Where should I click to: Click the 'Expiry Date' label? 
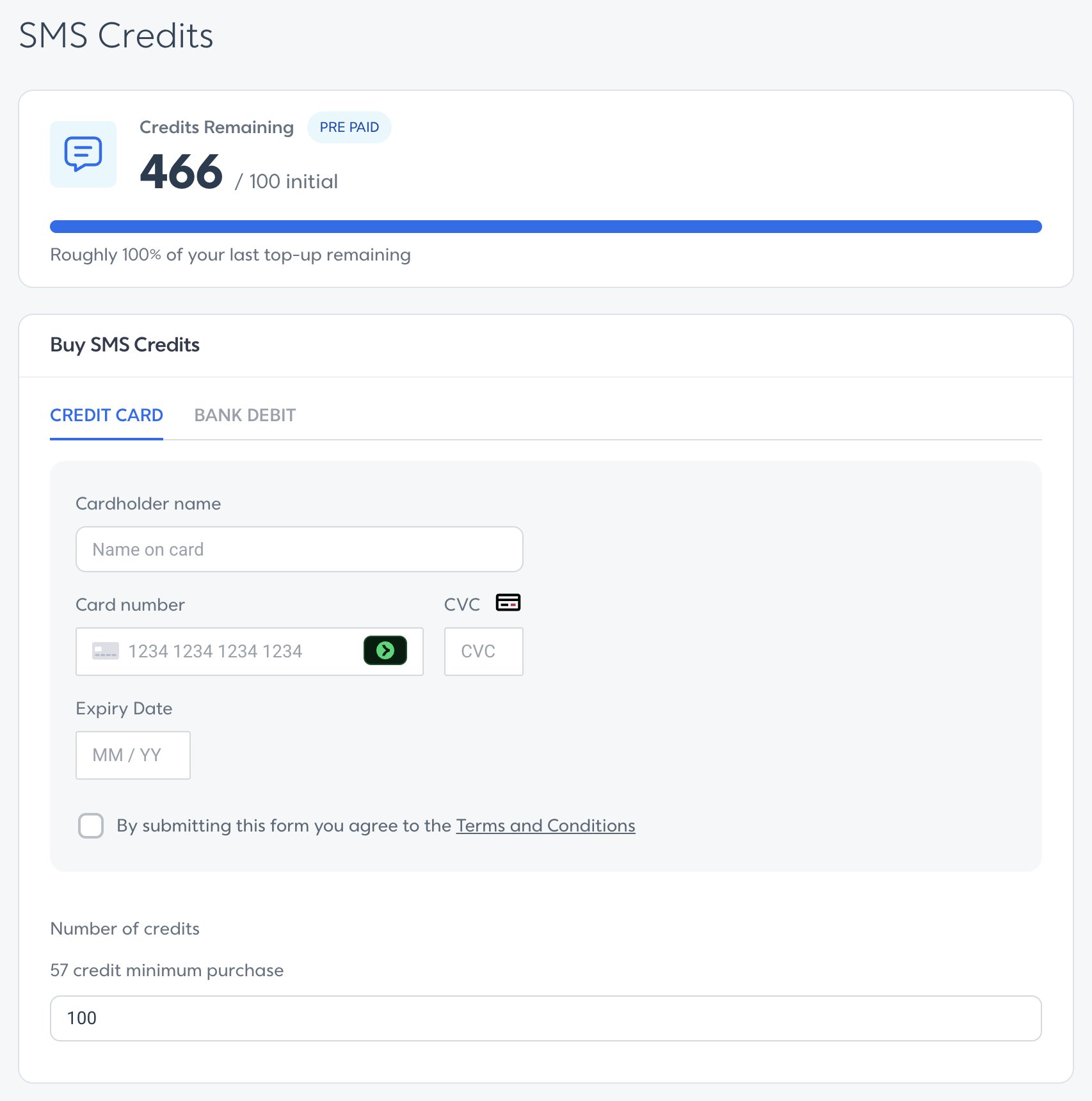point(124,709)
